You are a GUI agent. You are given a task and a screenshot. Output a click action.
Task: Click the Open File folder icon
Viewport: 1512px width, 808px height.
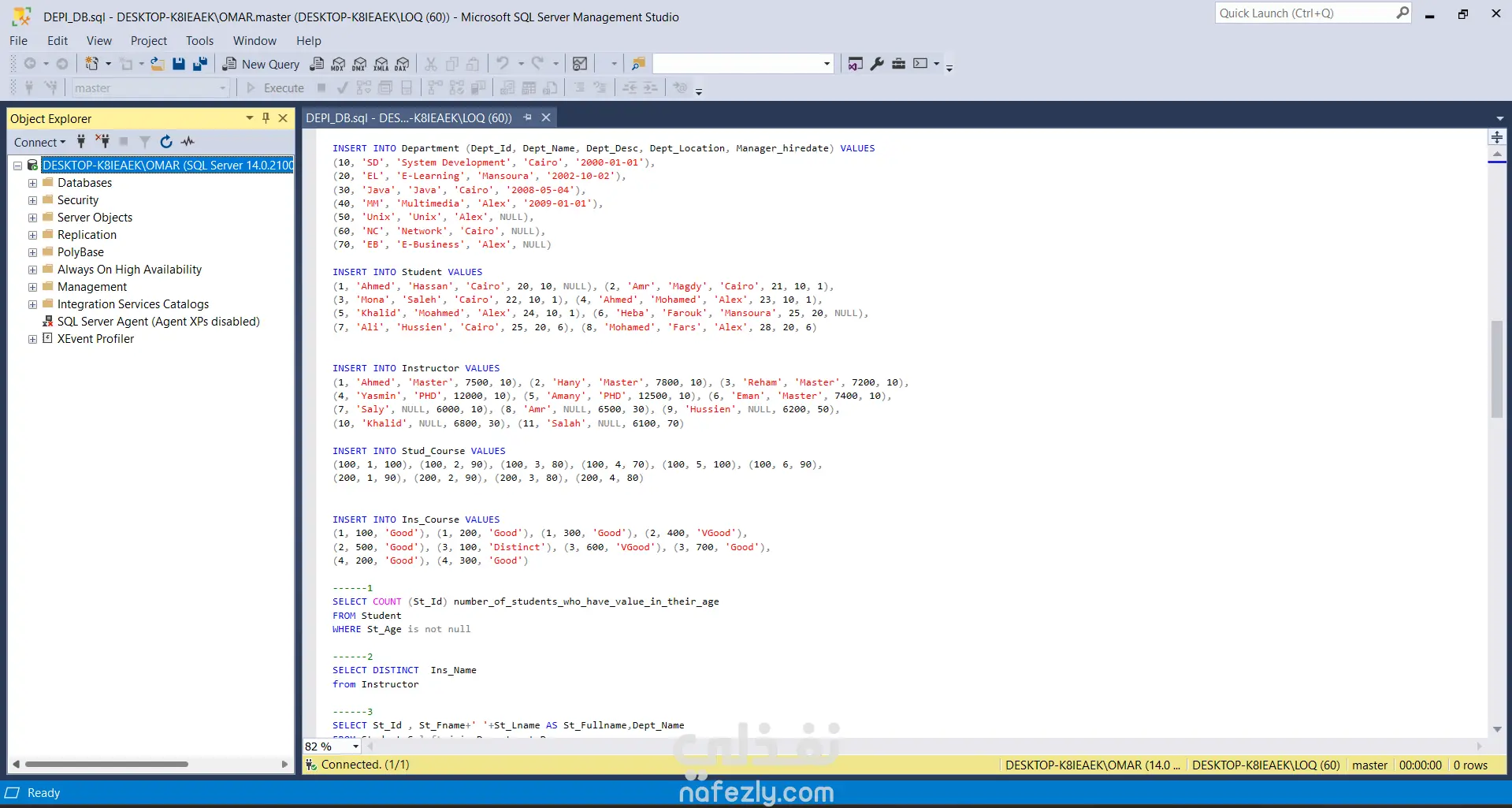point(158,64)
